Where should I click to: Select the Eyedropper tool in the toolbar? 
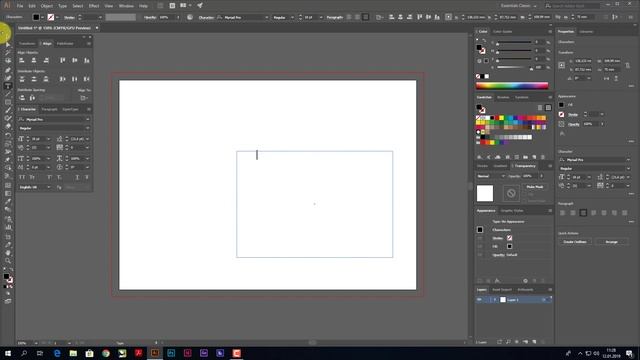(8, 201)
